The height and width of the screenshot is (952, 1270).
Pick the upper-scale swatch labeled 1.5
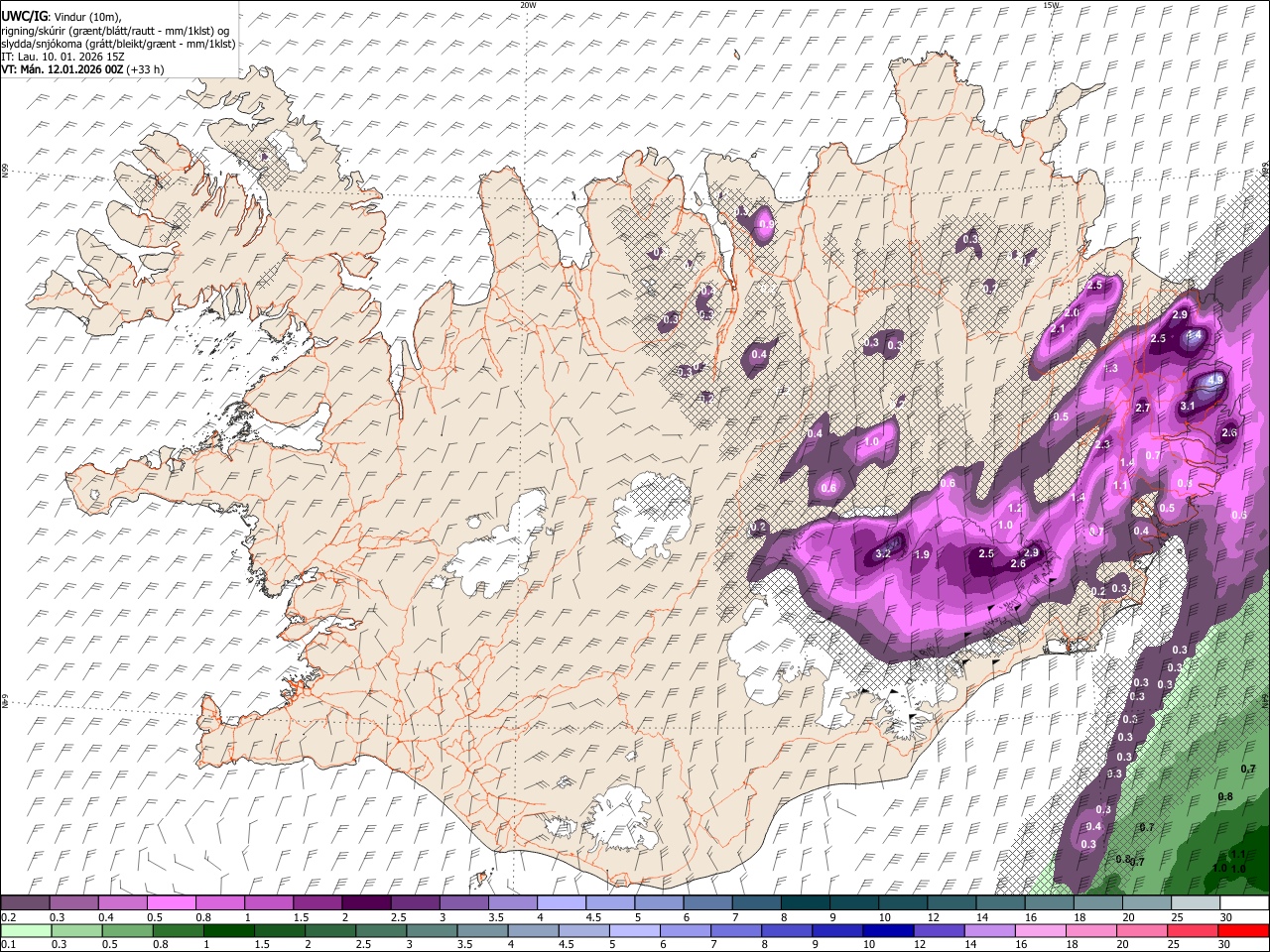pyautogui.click(x=317, y=902)
